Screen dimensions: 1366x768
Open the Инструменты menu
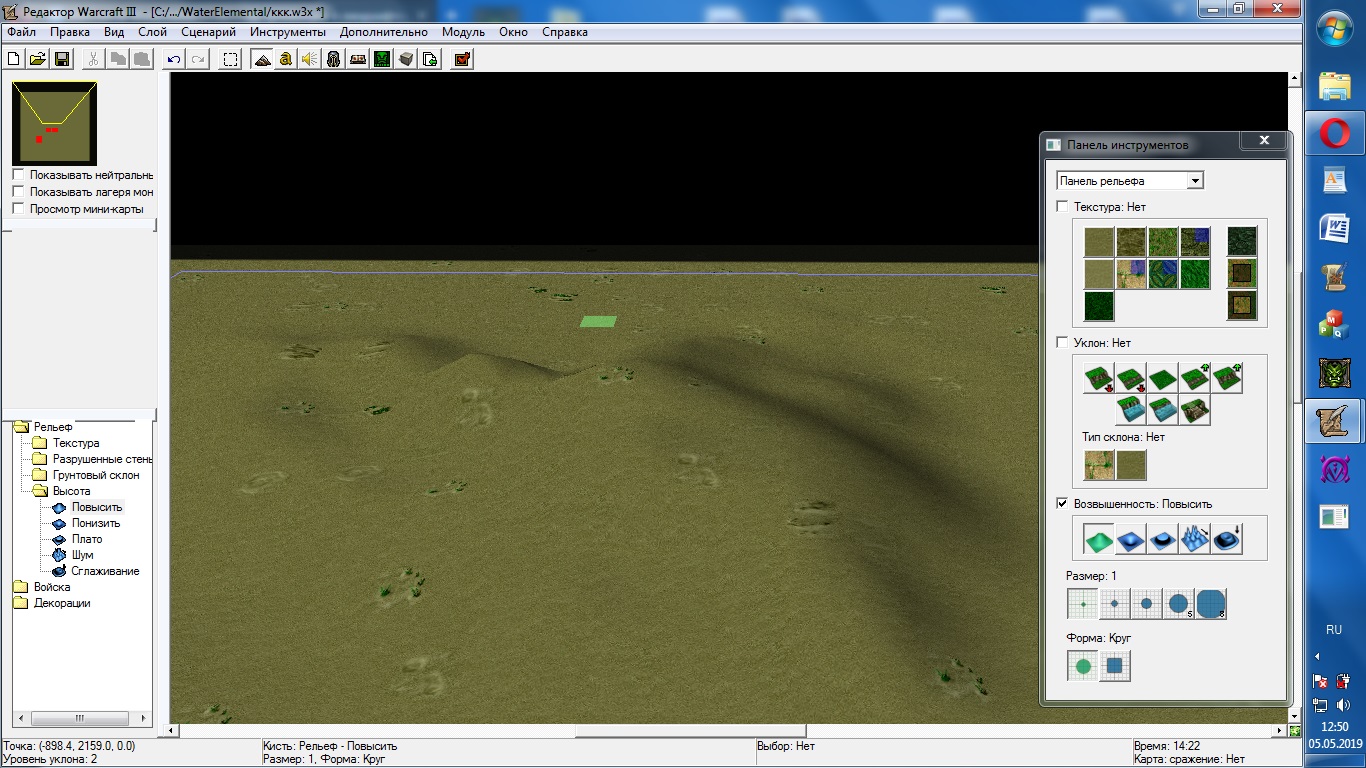[x=288, y=32]
